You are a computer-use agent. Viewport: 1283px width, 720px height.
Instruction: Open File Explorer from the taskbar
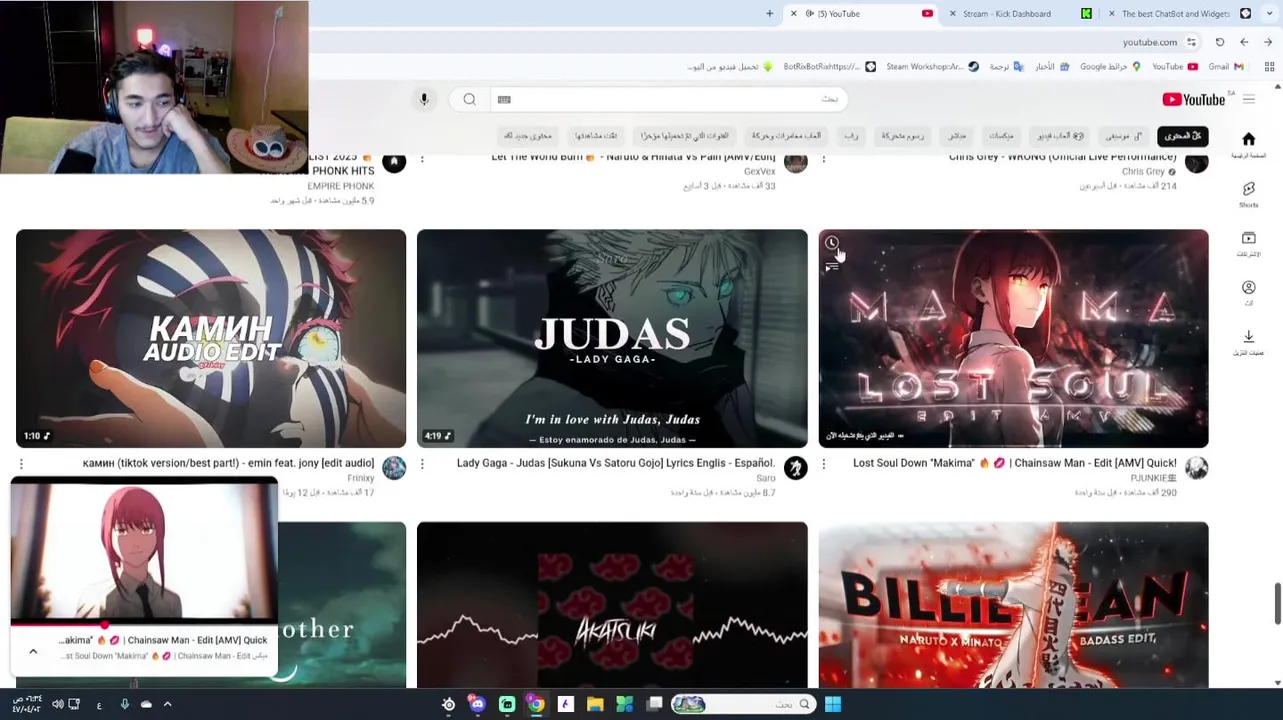595,704
